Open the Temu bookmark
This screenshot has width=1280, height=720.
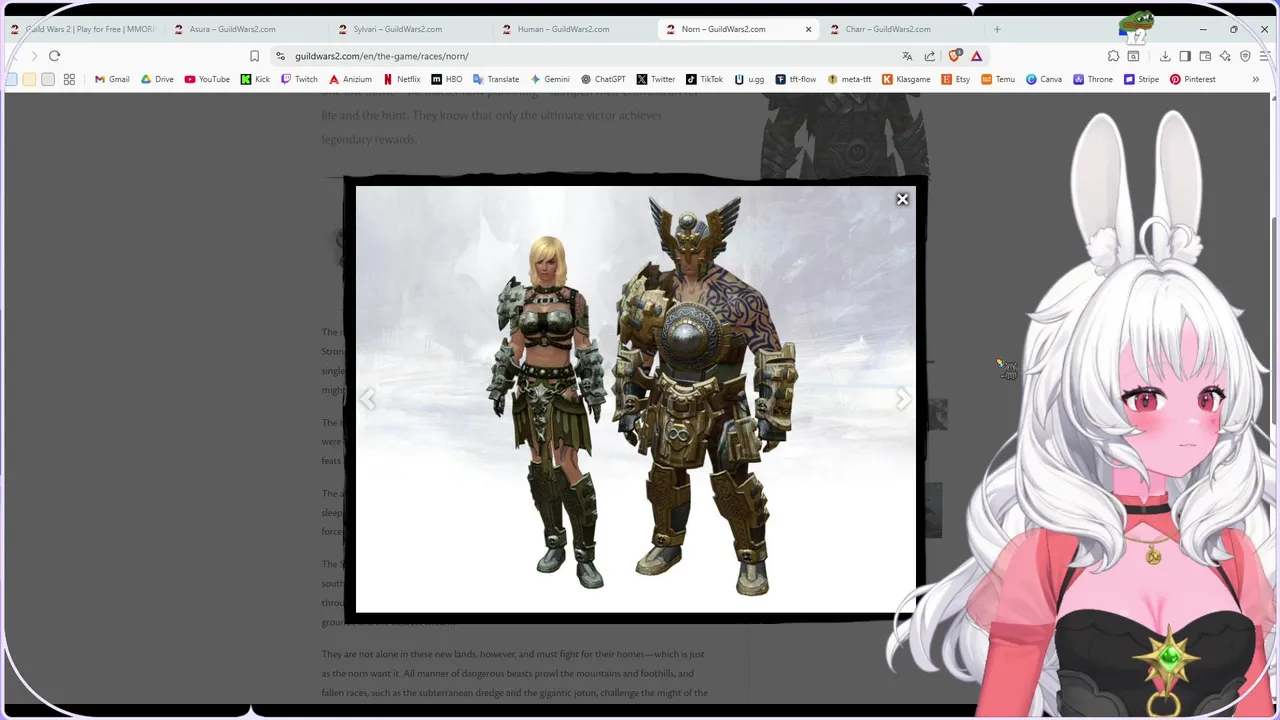click(x=998, y=79)
